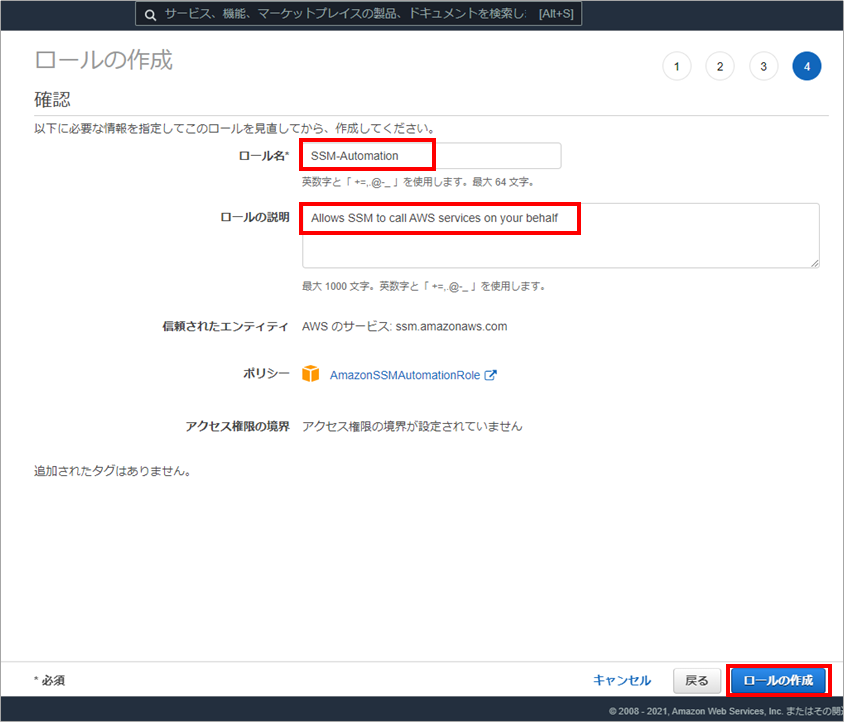Click the role description text area

point(560,235)
